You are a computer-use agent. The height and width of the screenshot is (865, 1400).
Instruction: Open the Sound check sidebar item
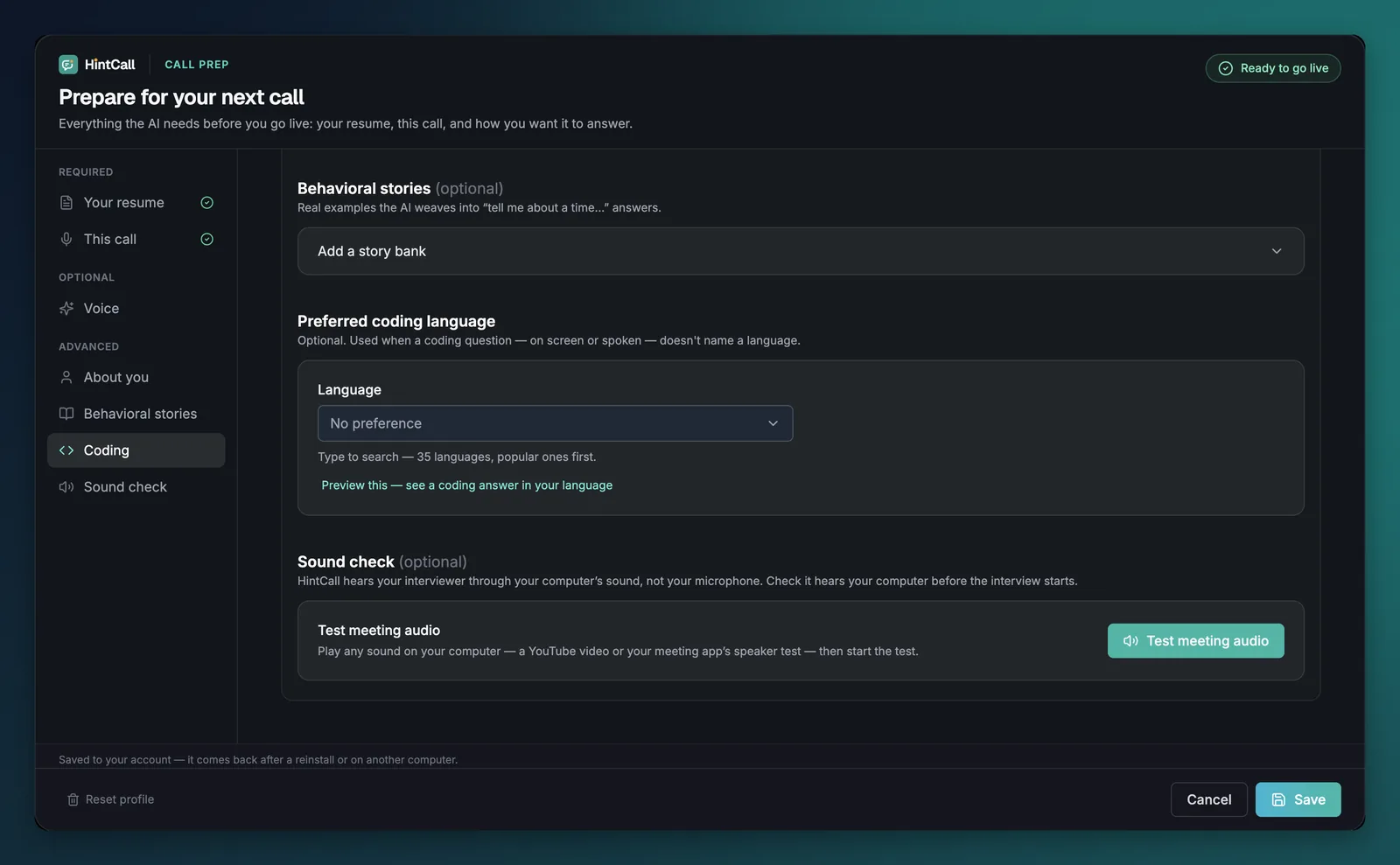[x=136, y=487]
